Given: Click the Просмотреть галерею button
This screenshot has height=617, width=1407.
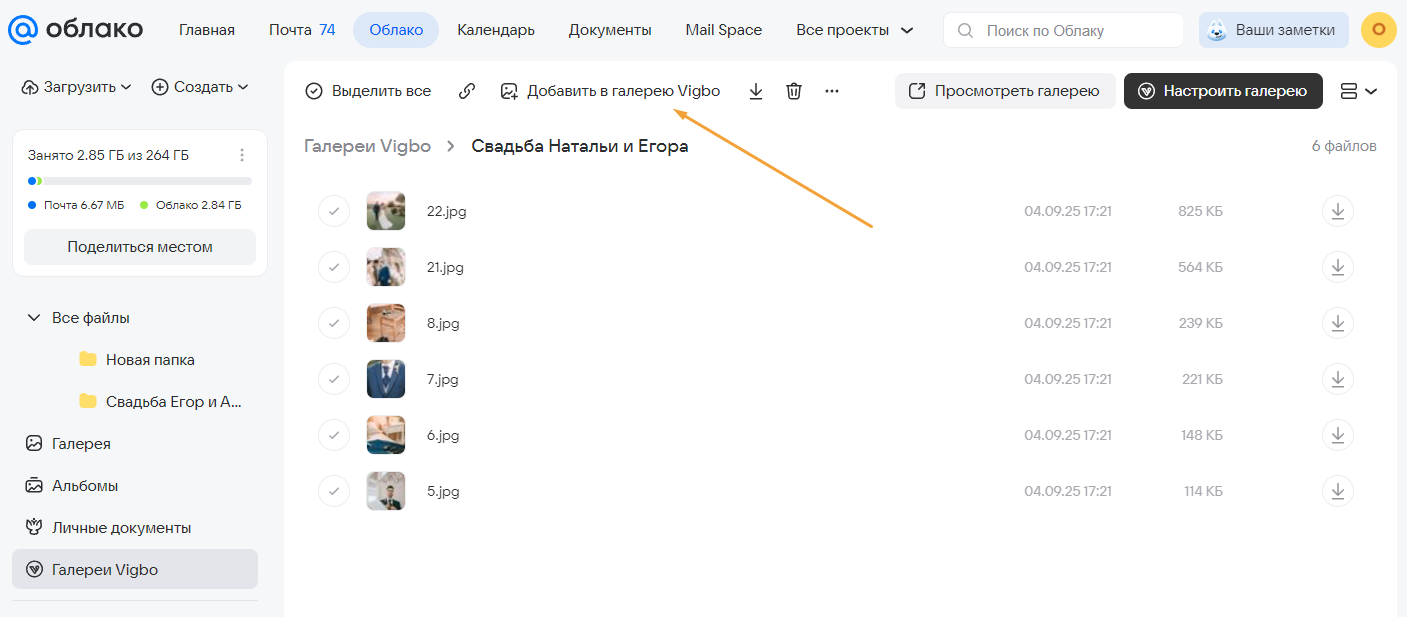Looking at the screenshot, I should click(x=1004, y=91).
